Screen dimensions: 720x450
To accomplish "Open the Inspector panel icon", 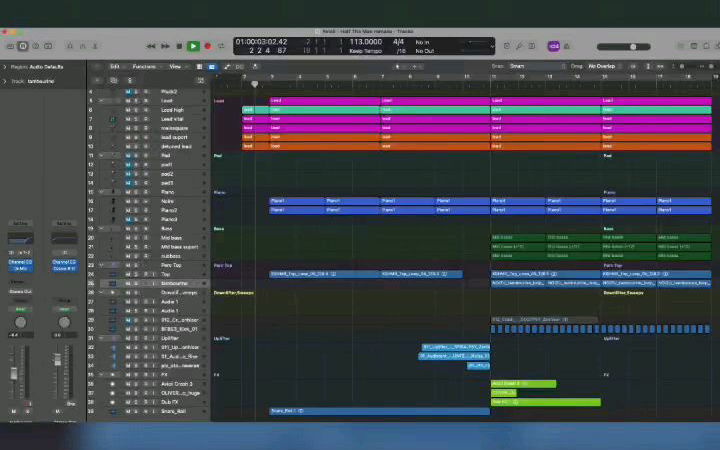I will [23, 46].
